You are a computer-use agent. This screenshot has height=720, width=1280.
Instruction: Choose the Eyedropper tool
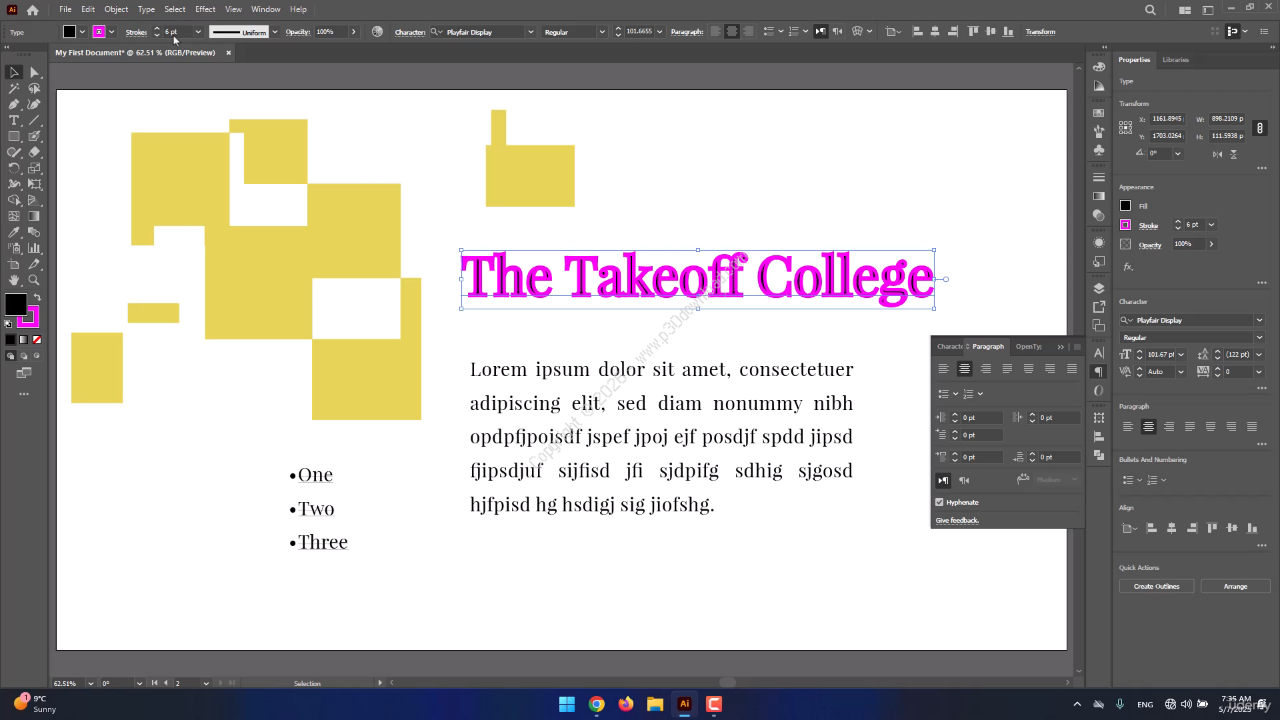click(x=14, y=232)
